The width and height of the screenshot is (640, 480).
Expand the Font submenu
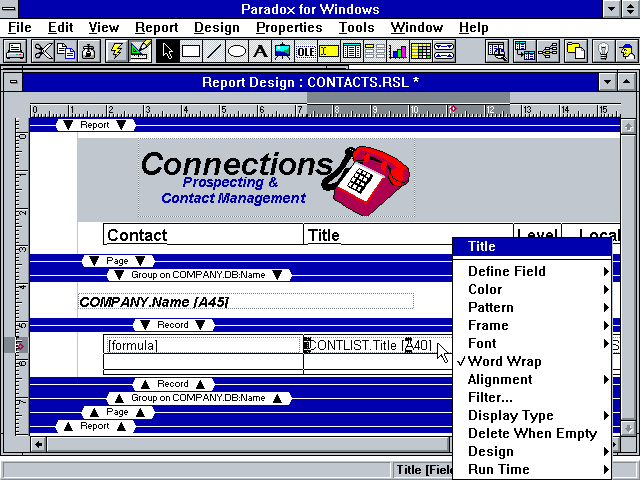coord(531,343)
